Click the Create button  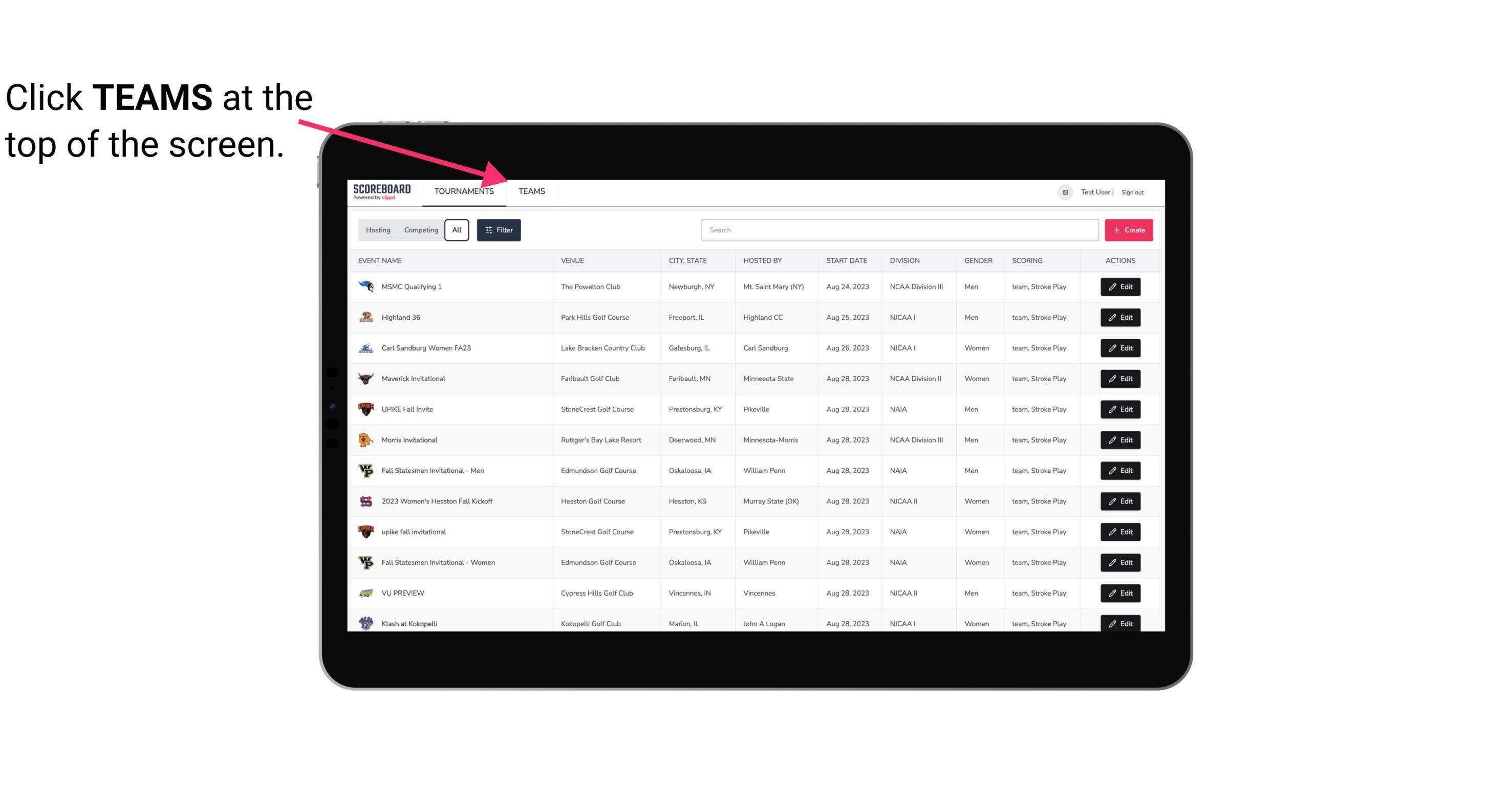coord(1129,229)
